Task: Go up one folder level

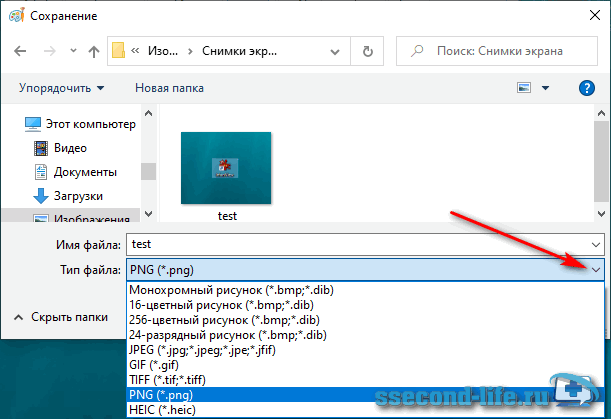Action: 93,51
